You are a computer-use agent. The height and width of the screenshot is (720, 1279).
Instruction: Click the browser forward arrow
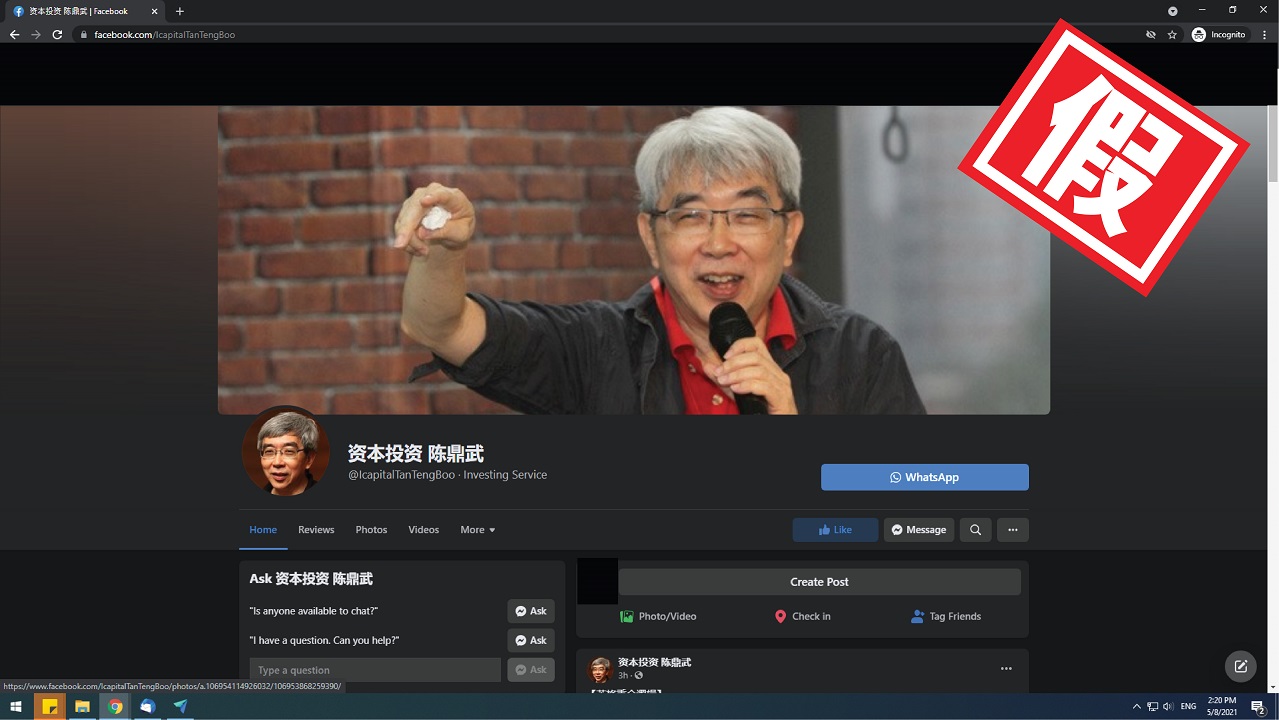coord(36,34)
